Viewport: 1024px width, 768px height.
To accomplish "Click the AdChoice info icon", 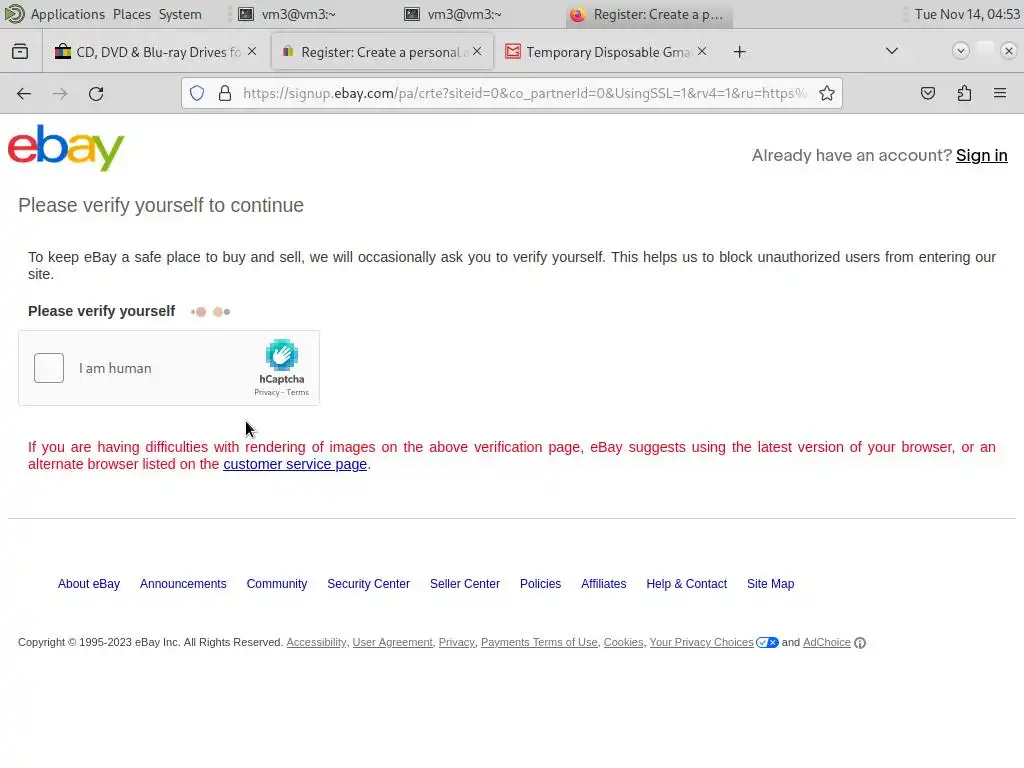I will tap(860, 643).
